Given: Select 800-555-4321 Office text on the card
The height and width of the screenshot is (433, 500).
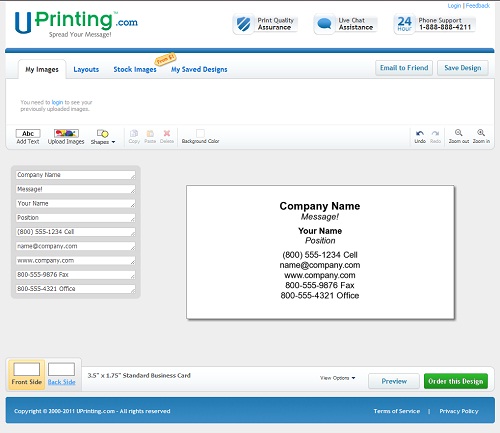Looking at the screenshot, I should point(320,296).
